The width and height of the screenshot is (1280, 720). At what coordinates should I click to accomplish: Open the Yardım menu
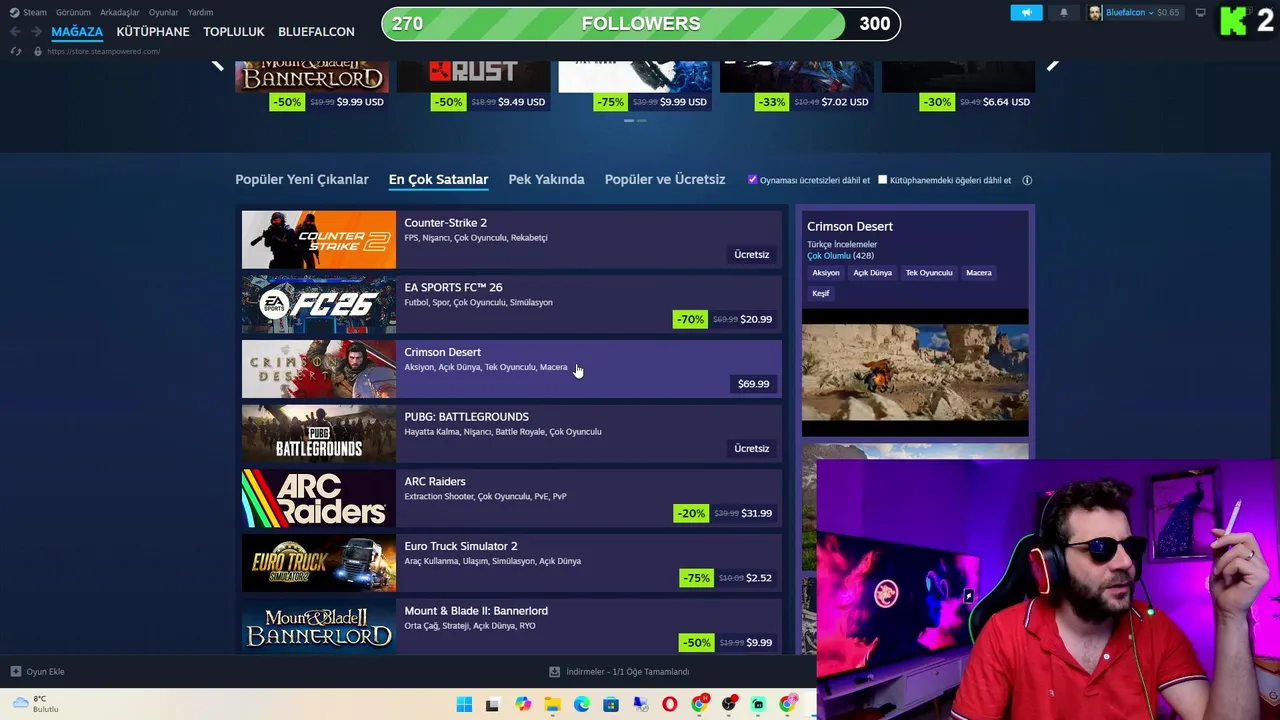click(200, 12)
